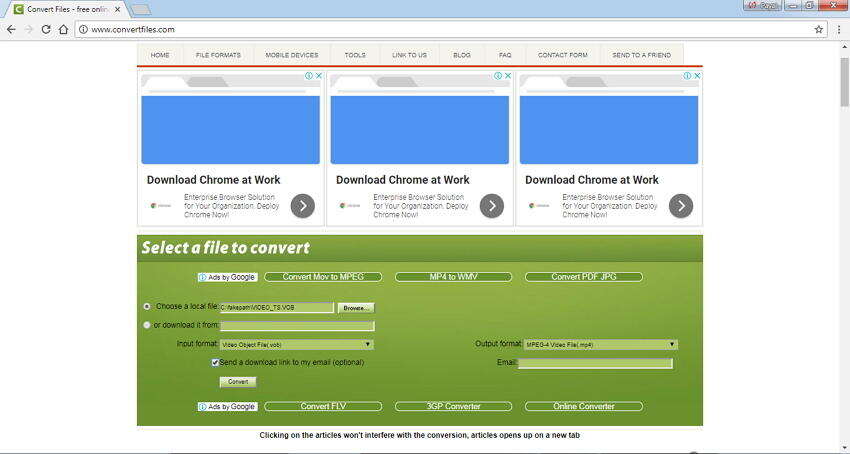Click the first Download Chrome at Work headline
The height and width of the screenshot is (454, 850).
(x=214, y=180)
